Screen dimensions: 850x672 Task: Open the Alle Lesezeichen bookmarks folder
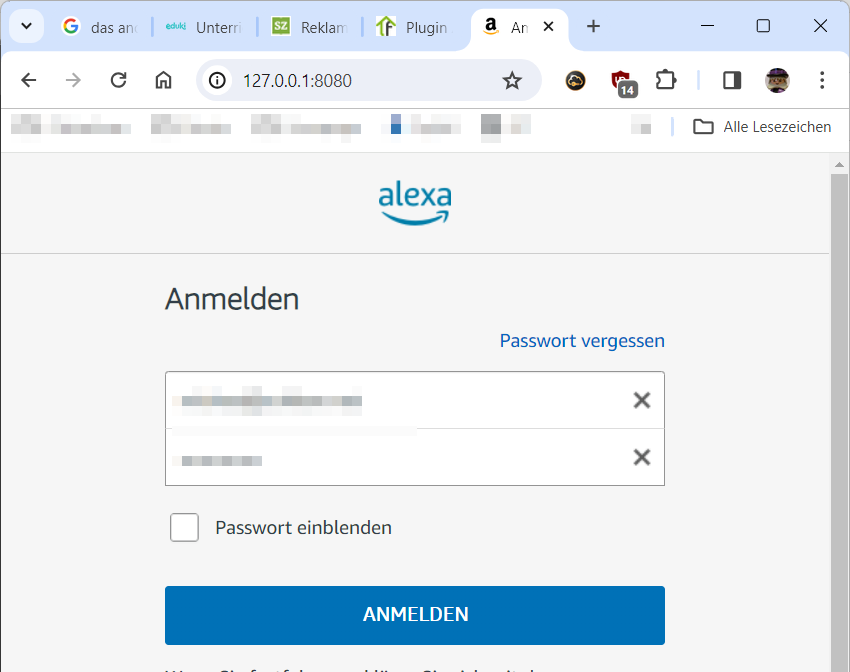tap(763, 127)
